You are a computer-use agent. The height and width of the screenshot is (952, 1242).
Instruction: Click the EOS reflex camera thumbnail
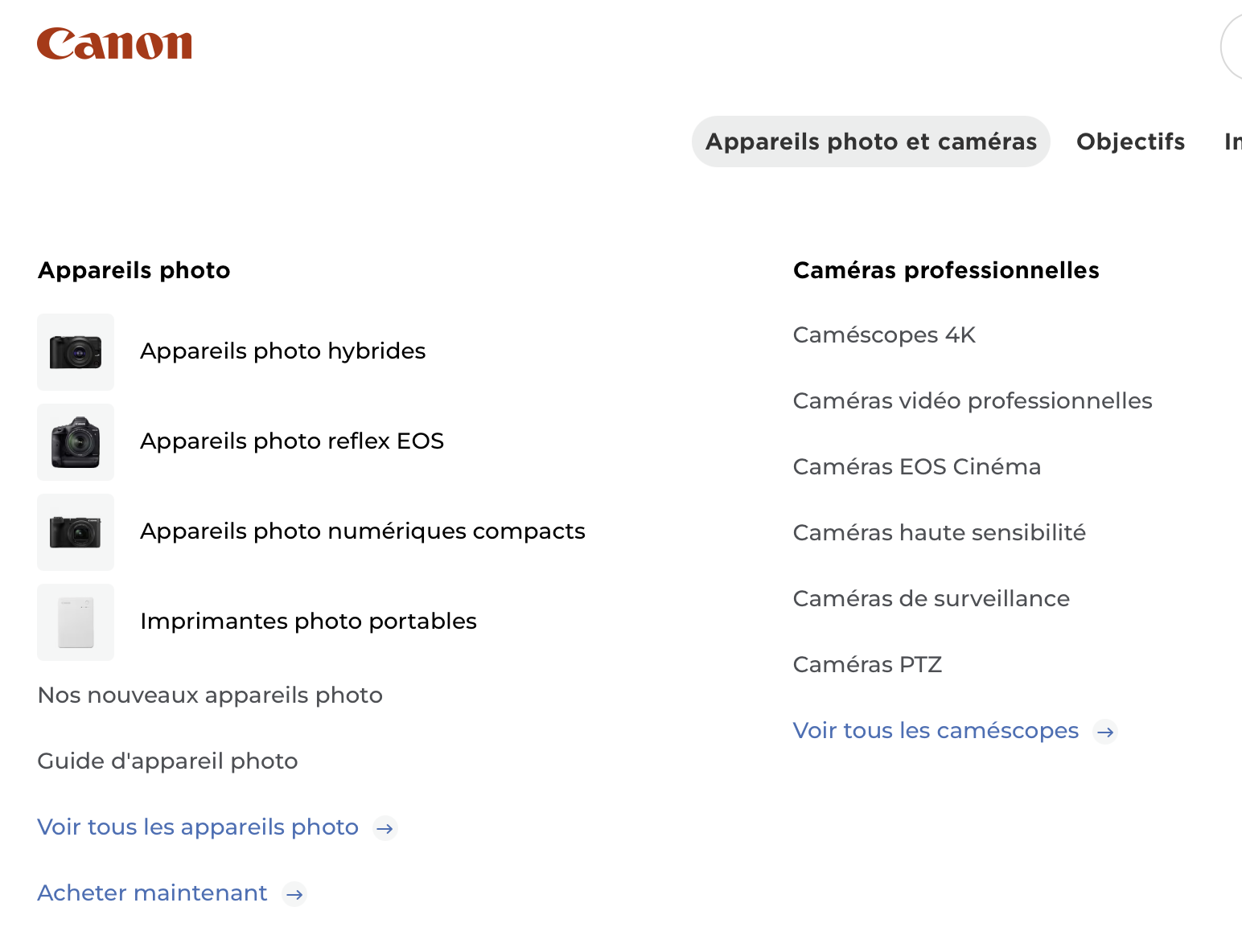76,442
